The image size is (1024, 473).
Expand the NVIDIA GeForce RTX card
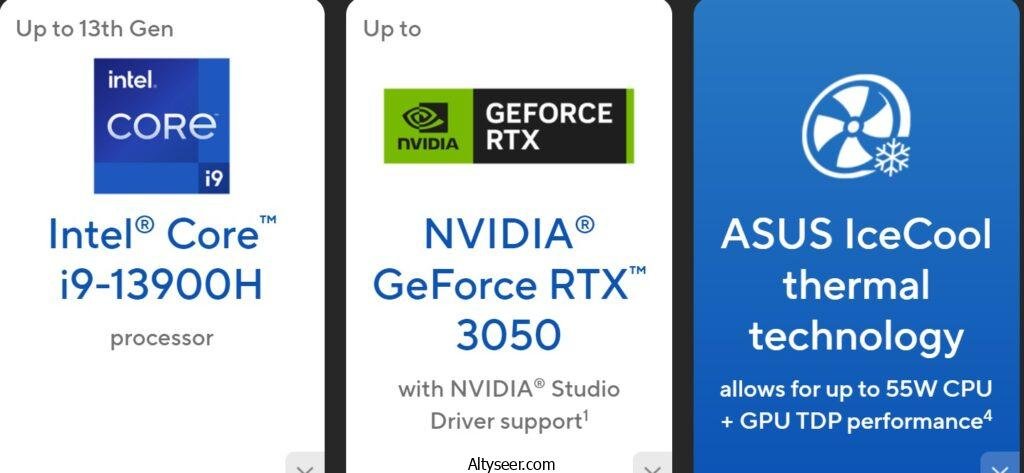[x=652, y=465]
